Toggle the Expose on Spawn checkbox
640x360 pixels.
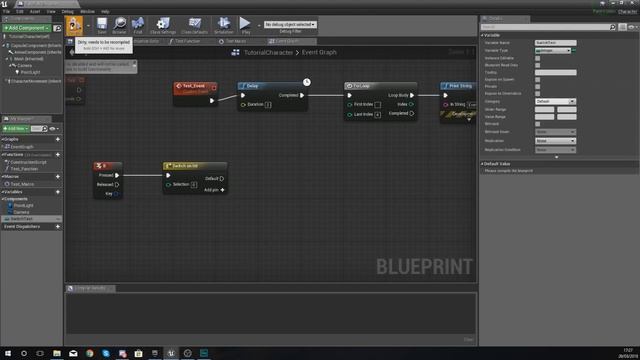tap(538, 80)
